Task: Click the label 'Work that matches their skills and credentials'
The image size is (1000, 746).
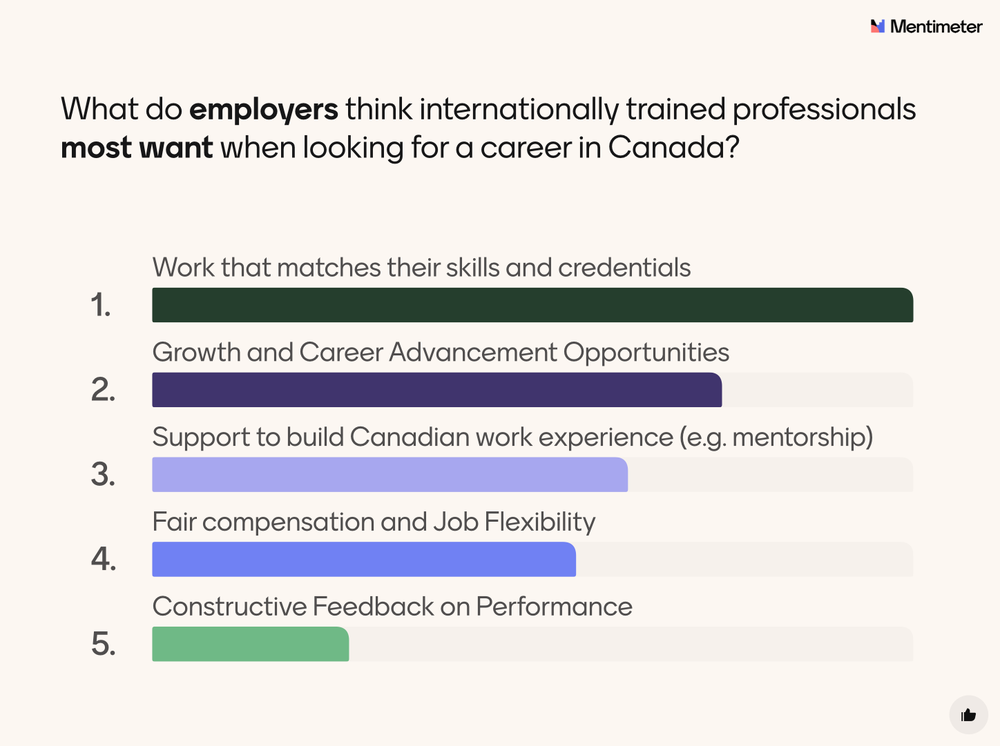Action: tap(421, 268)
